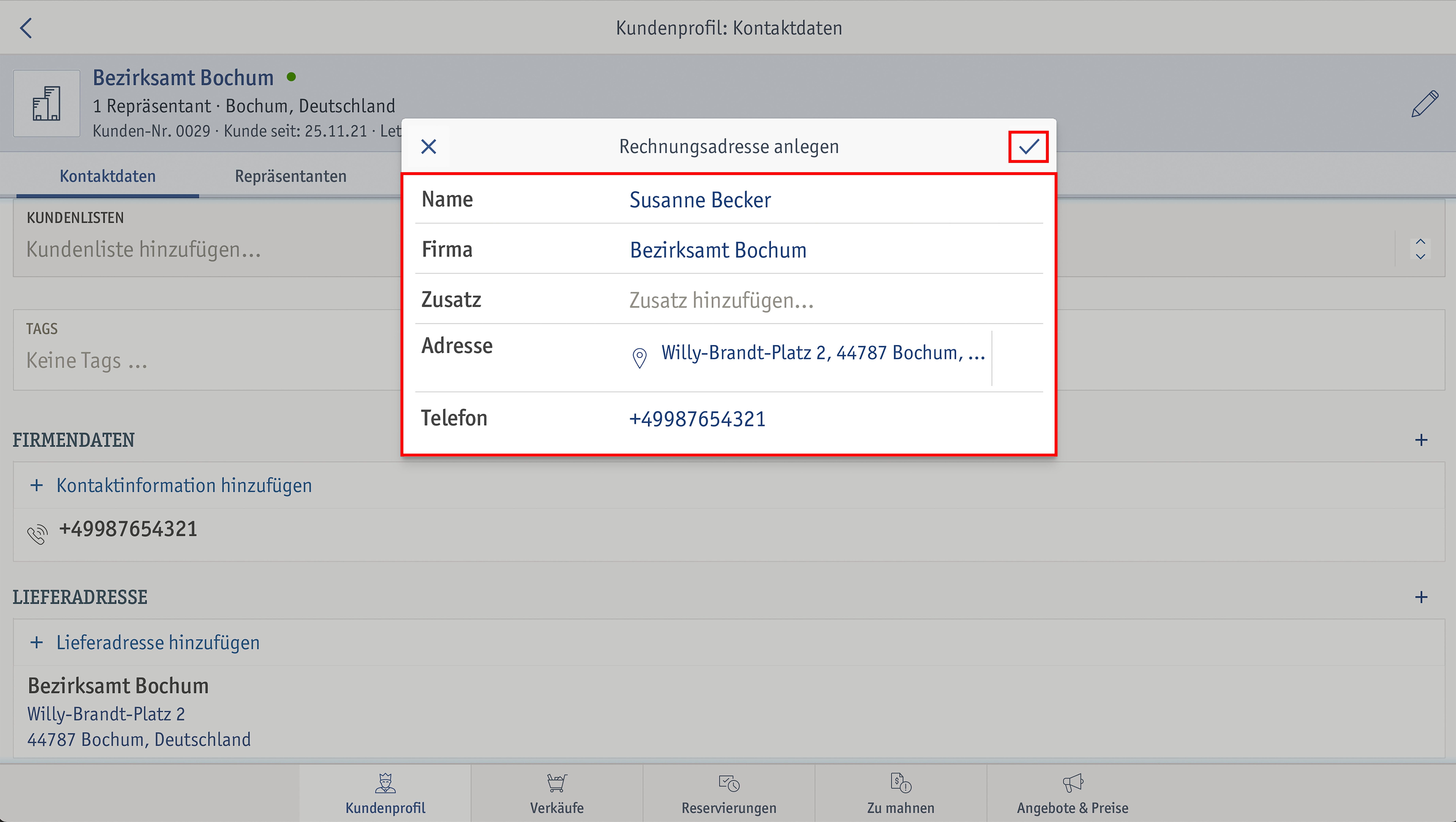Switch to the Repräsentanten tab

[290, 176]
